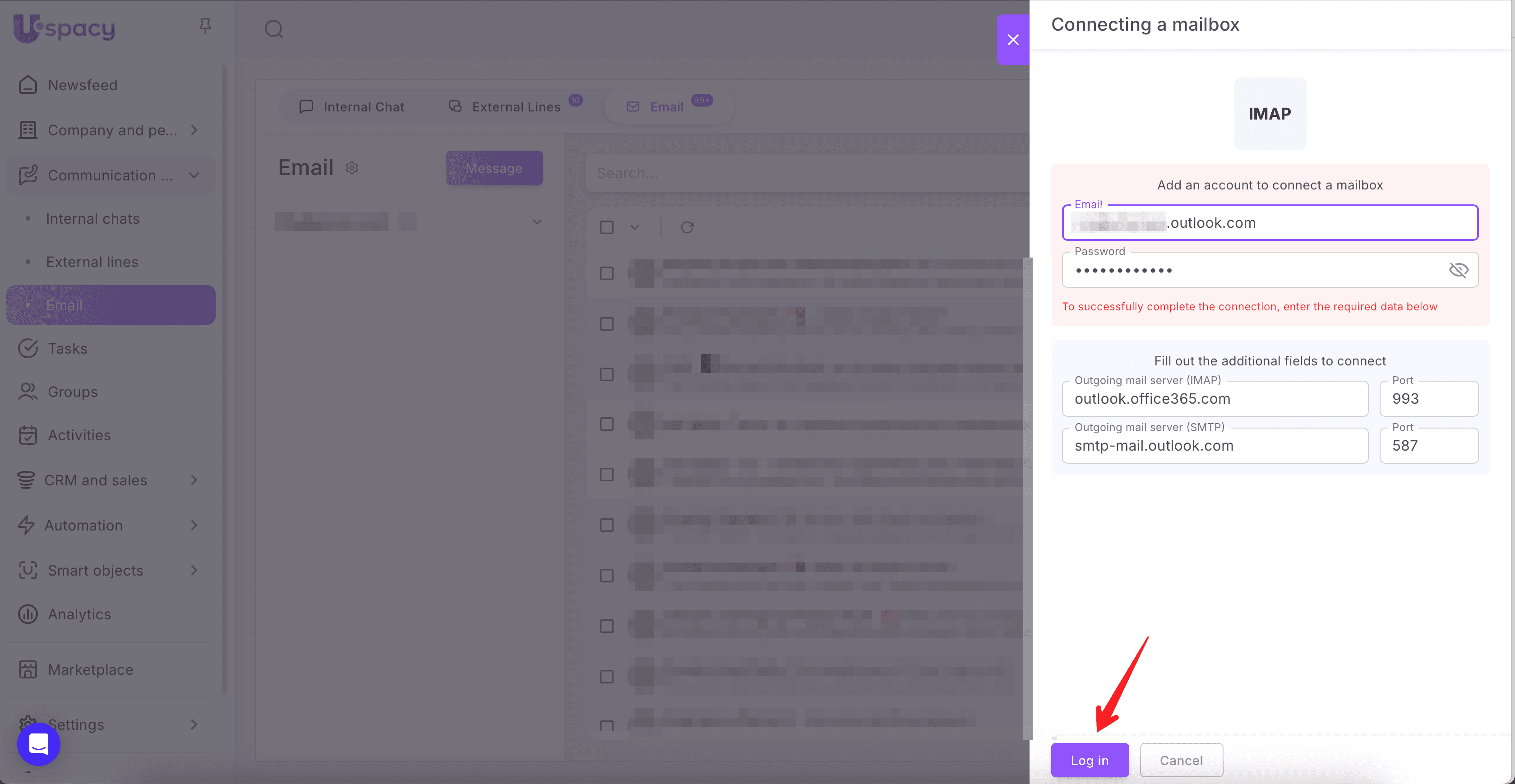Tick the first email's checkbox
The width and height of the screenshot is (1515, 784).
tap(606, 273)
